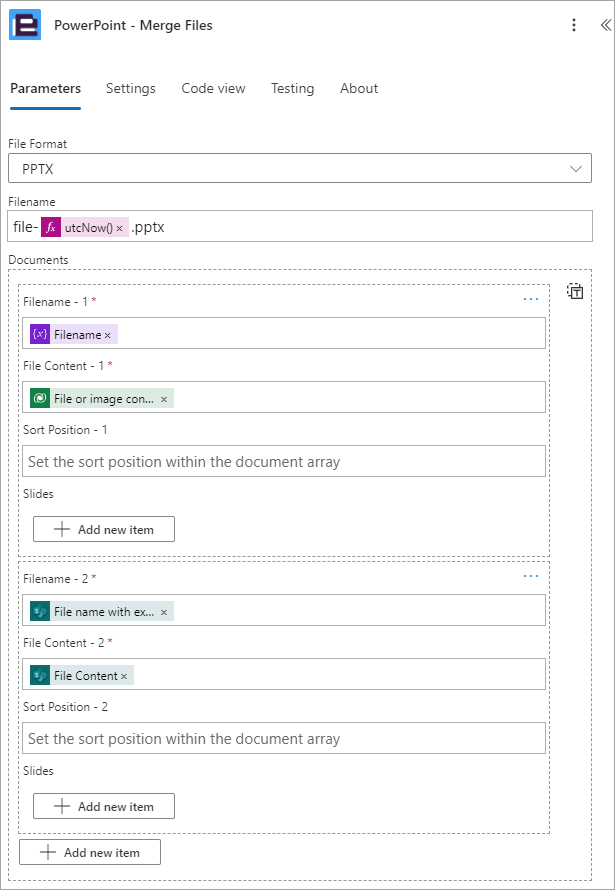Screen dimensions: 615x890
Task: Expand the File Format PPTX dropdown
Action: [x=300, y=168]
